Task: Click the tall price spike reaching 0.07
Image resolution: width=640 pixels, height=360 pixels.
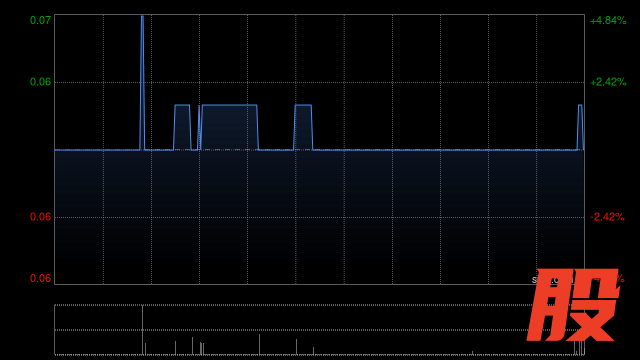Action: (142, 83)
